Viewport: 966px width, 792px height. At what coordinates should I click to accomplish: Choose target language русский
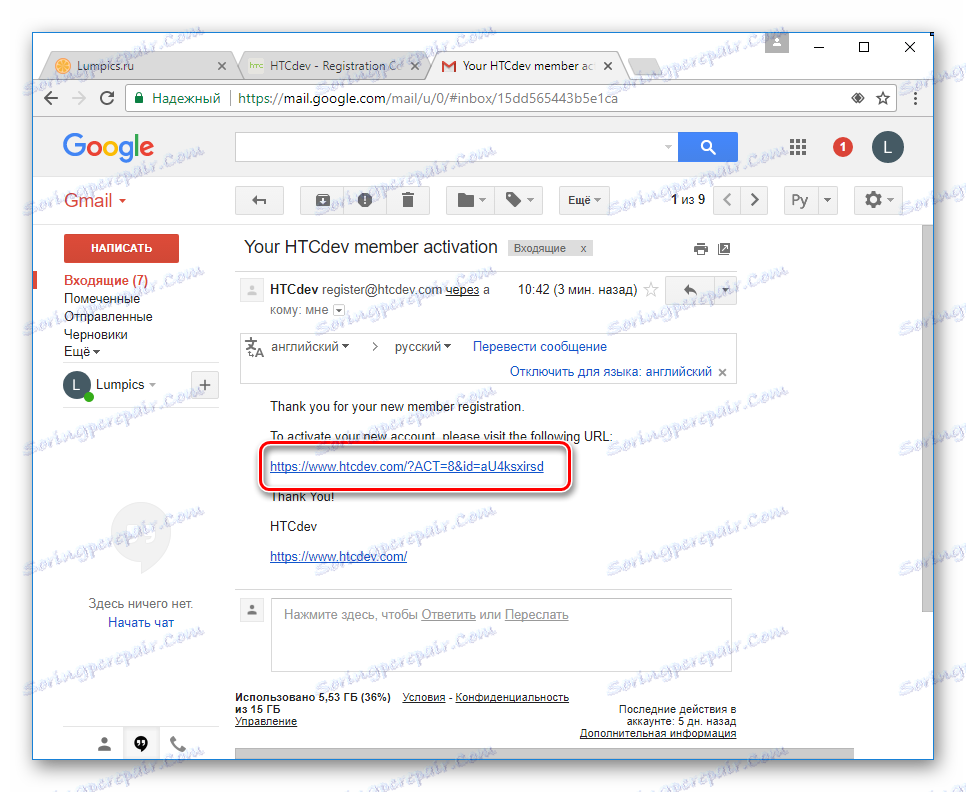click(x=423, y=347)
